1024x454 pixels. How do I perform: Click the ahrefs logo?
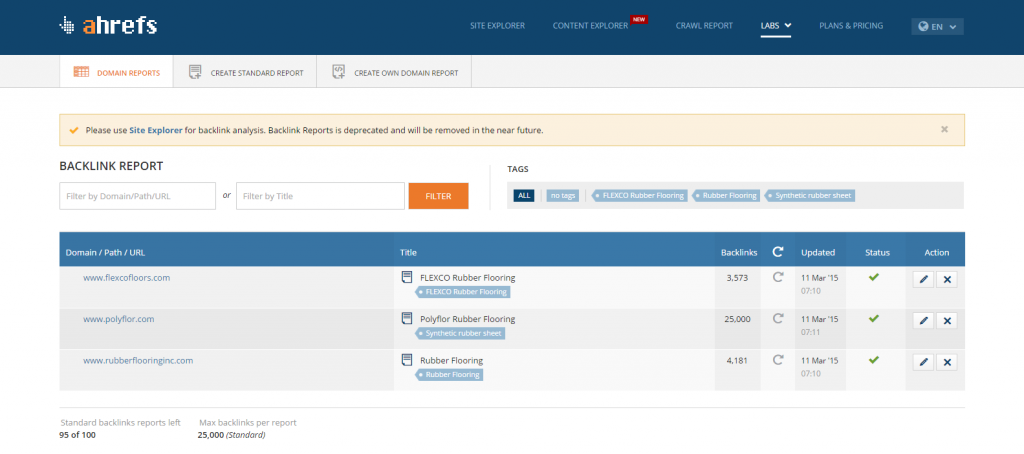coord(108,25)
